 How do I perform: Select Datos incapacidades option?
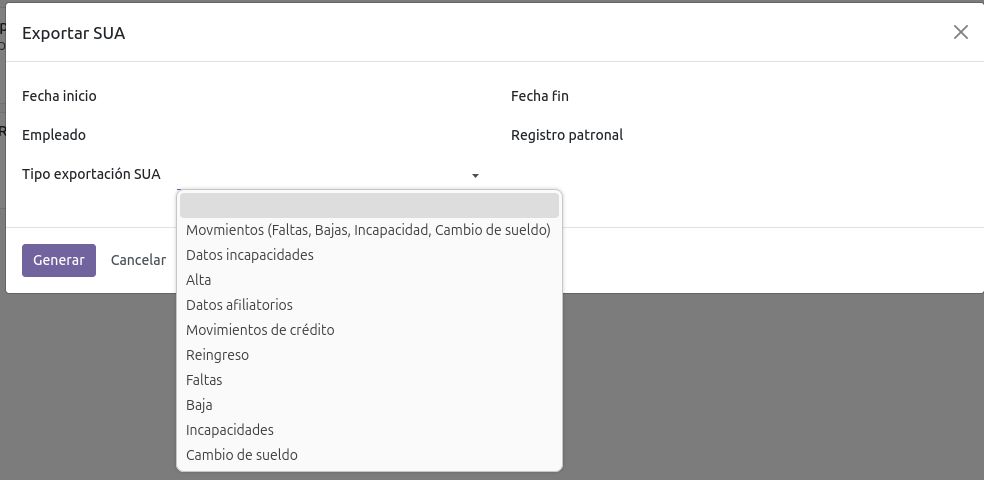(x=250, y=255)
